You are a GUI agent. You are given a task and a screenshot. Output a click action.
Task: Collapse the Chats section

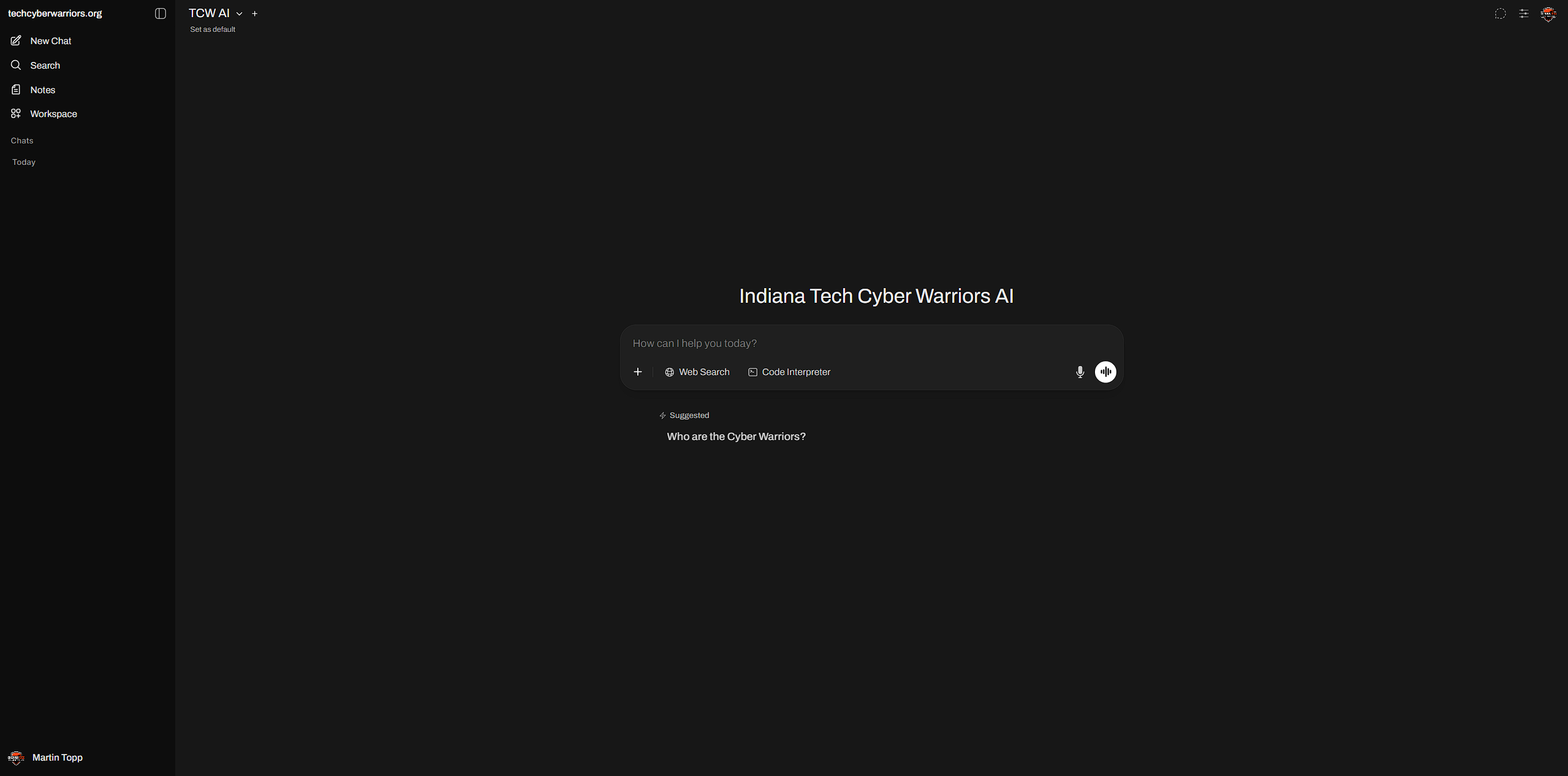point(22,141)
